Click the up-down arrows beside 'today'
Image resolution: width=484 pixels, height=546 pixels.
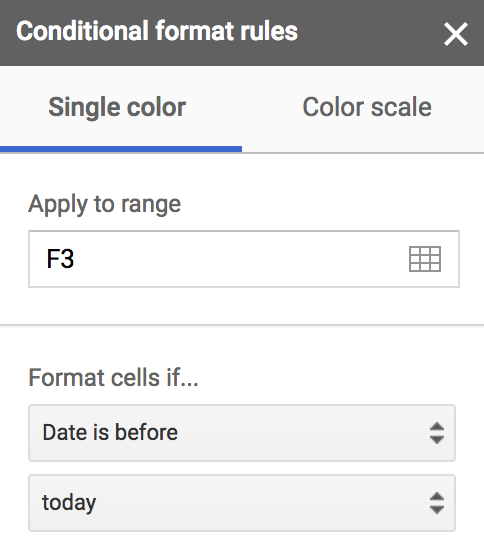coord(437,502)
